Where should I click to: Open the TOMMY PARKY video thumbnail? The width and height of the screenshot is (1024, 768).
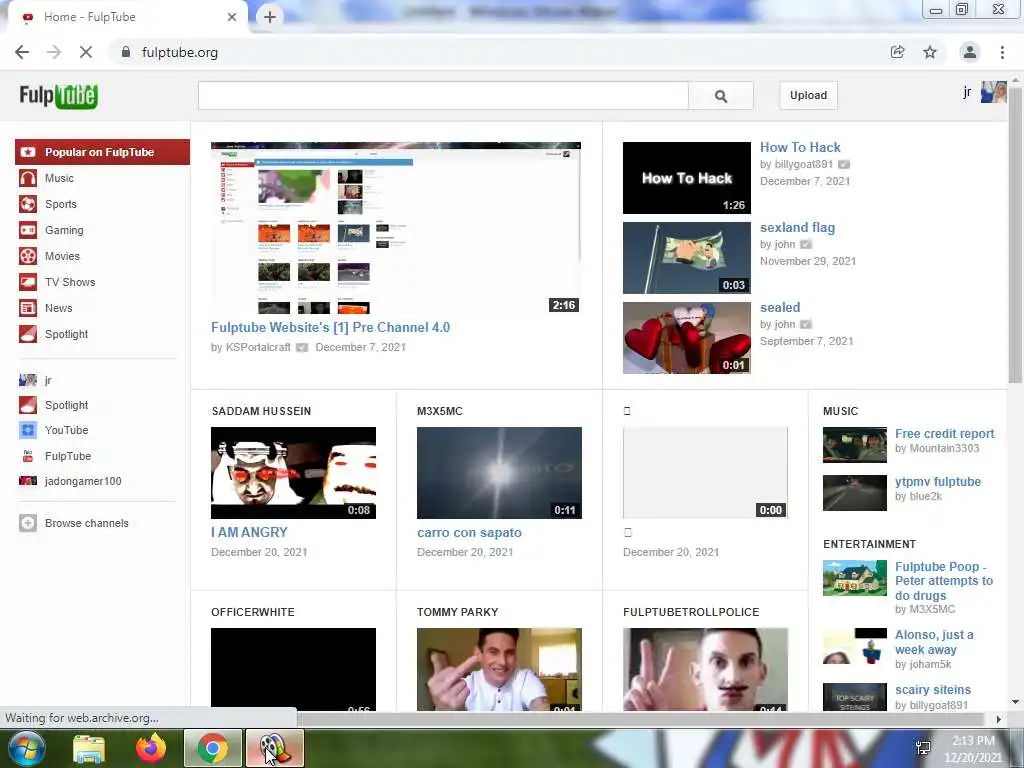pyautogui.click(x=499, y=669)
